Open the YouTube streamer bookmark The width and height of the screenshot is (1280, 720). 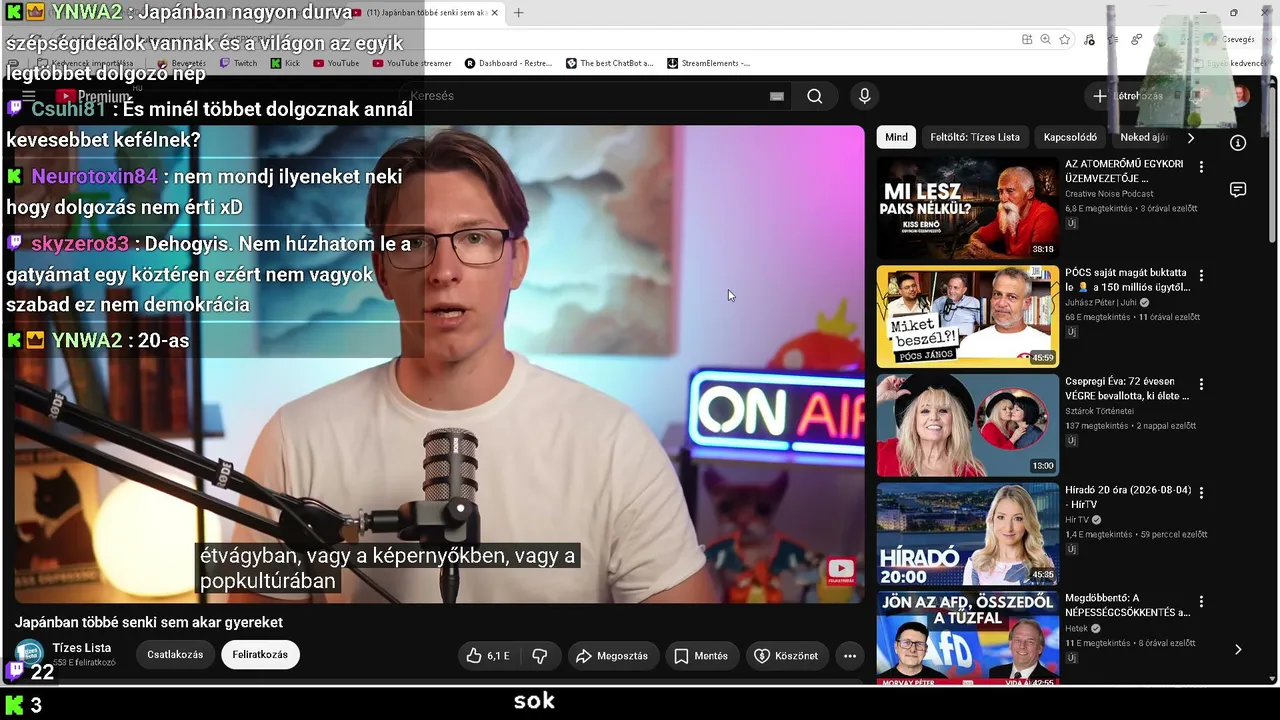(x=412, y=63)
